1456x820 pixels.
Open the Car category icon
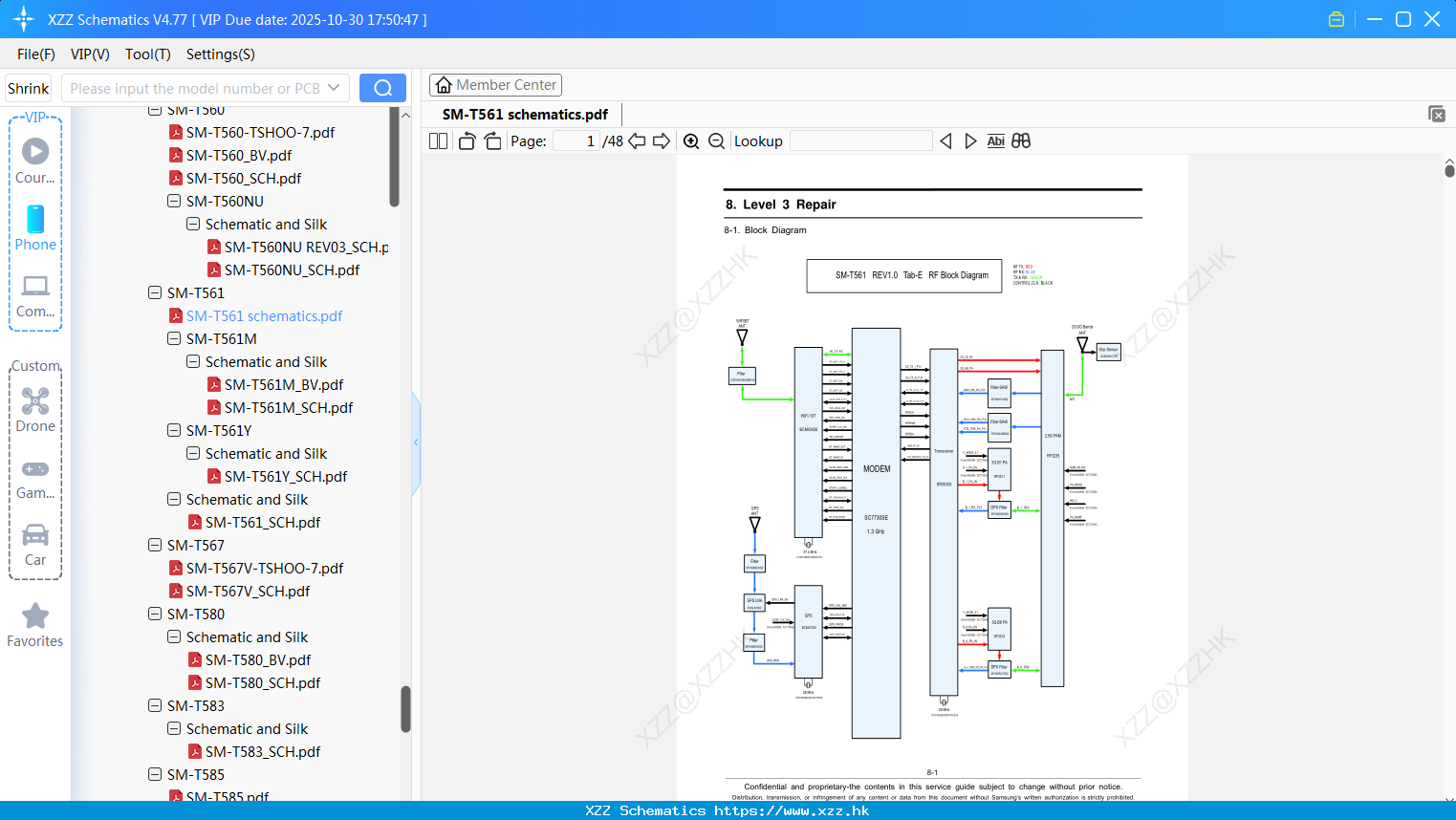click(x=35, y=534)
